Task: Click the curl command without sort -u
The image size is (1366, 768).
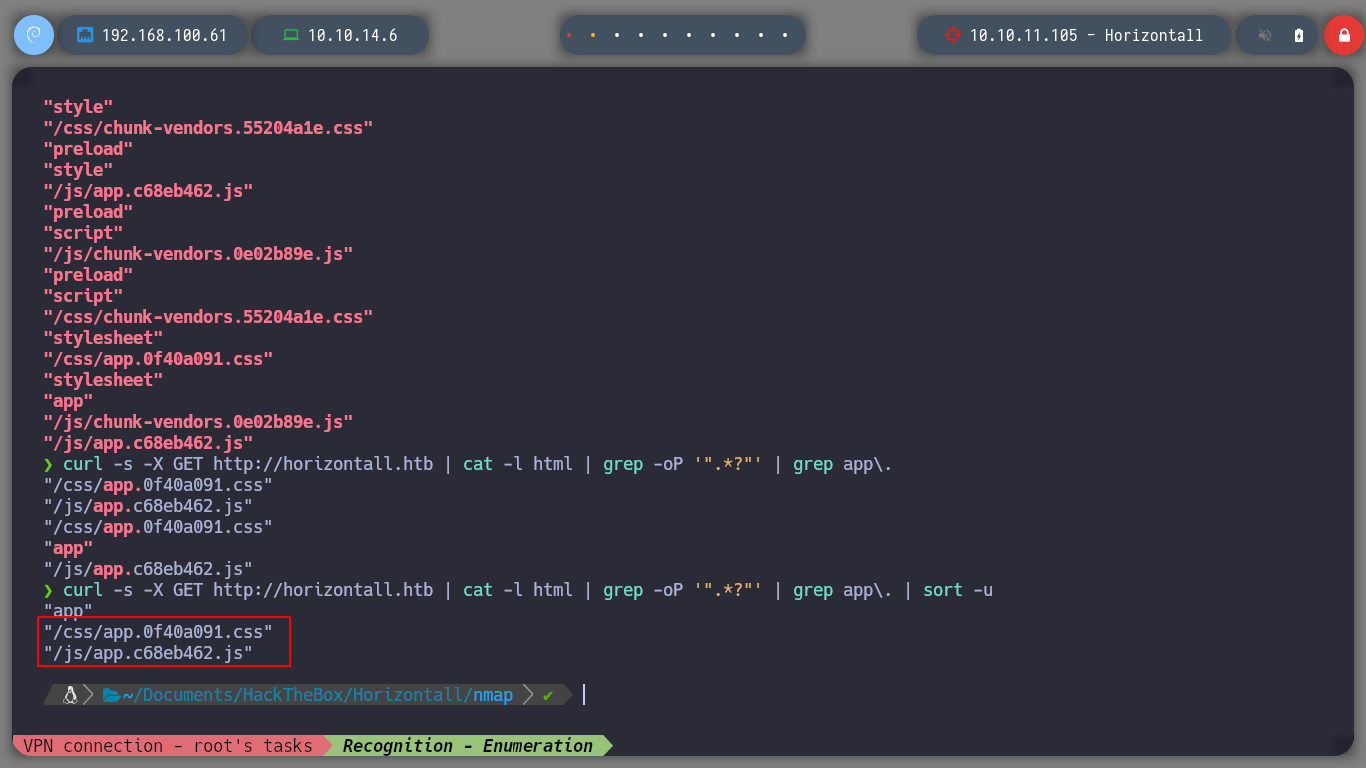Action: (477, 464)
